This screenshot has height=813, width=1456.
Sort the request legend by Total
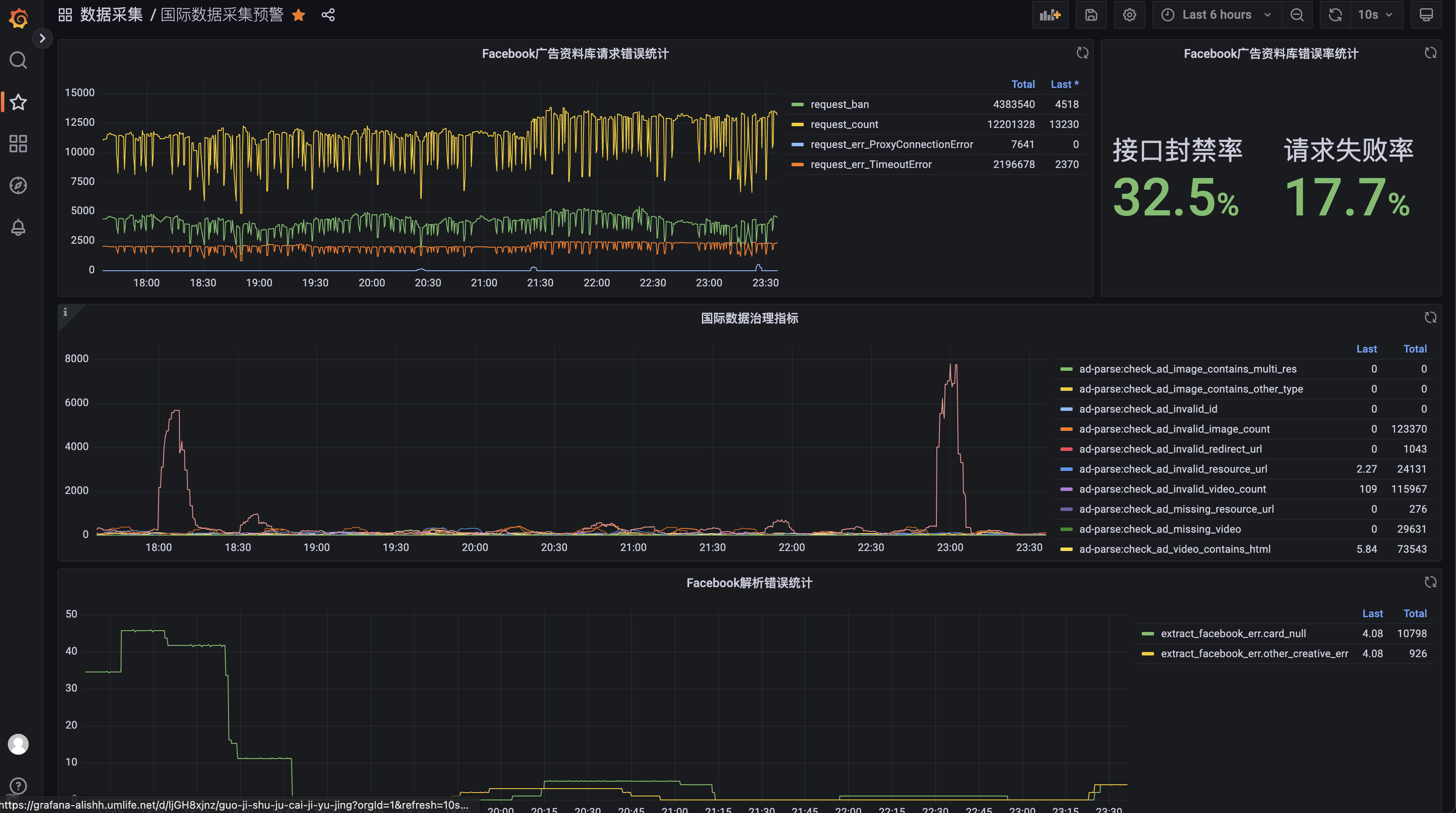click(1023, 84)
